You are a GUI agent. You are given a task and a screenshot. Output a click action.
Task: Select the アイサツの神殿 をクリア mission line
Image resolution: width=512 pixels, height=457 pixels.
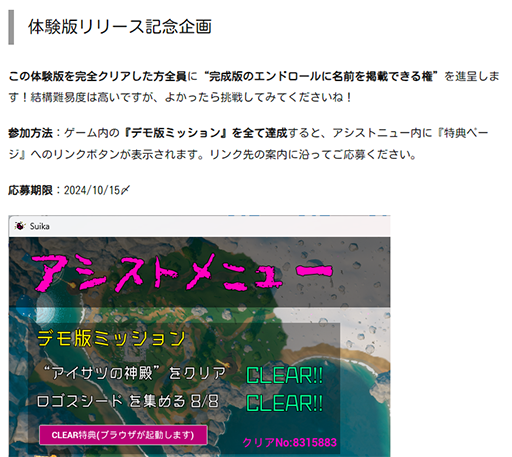coord(134,373)
